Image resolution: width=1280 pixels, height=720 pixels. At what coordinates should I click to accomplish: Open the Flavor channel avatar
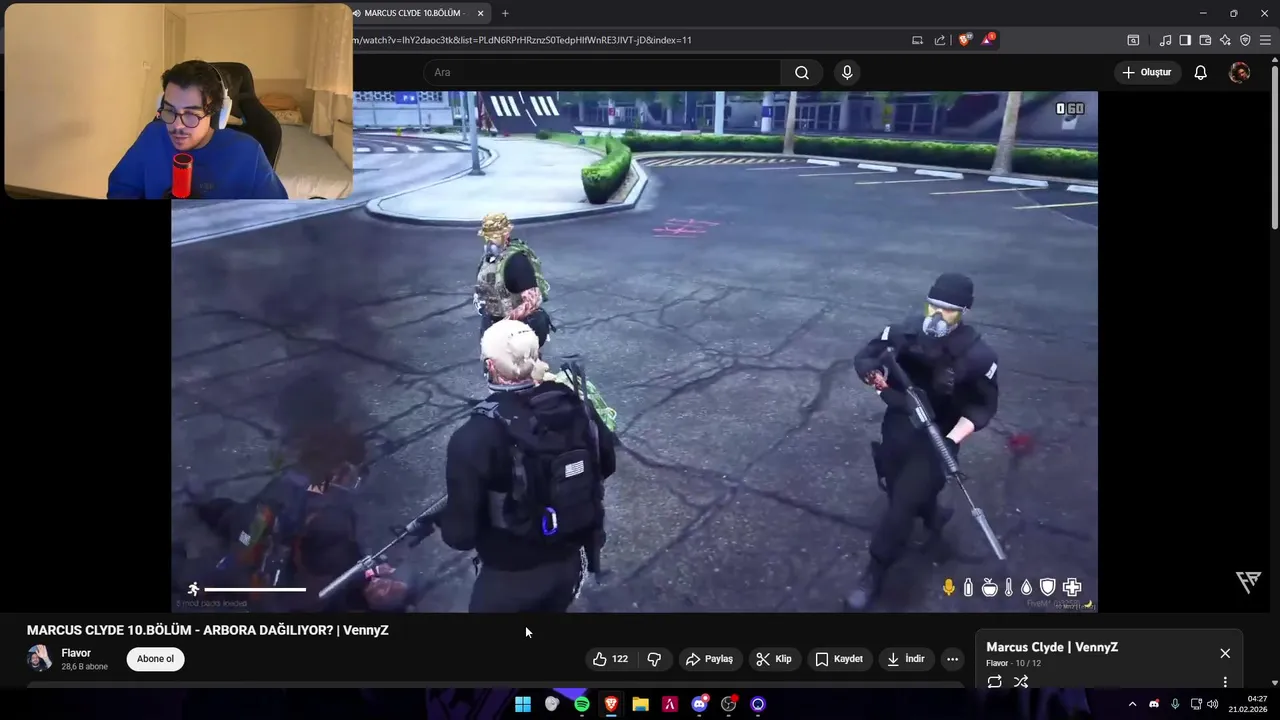pyautogui.click(x=39, y=658)
